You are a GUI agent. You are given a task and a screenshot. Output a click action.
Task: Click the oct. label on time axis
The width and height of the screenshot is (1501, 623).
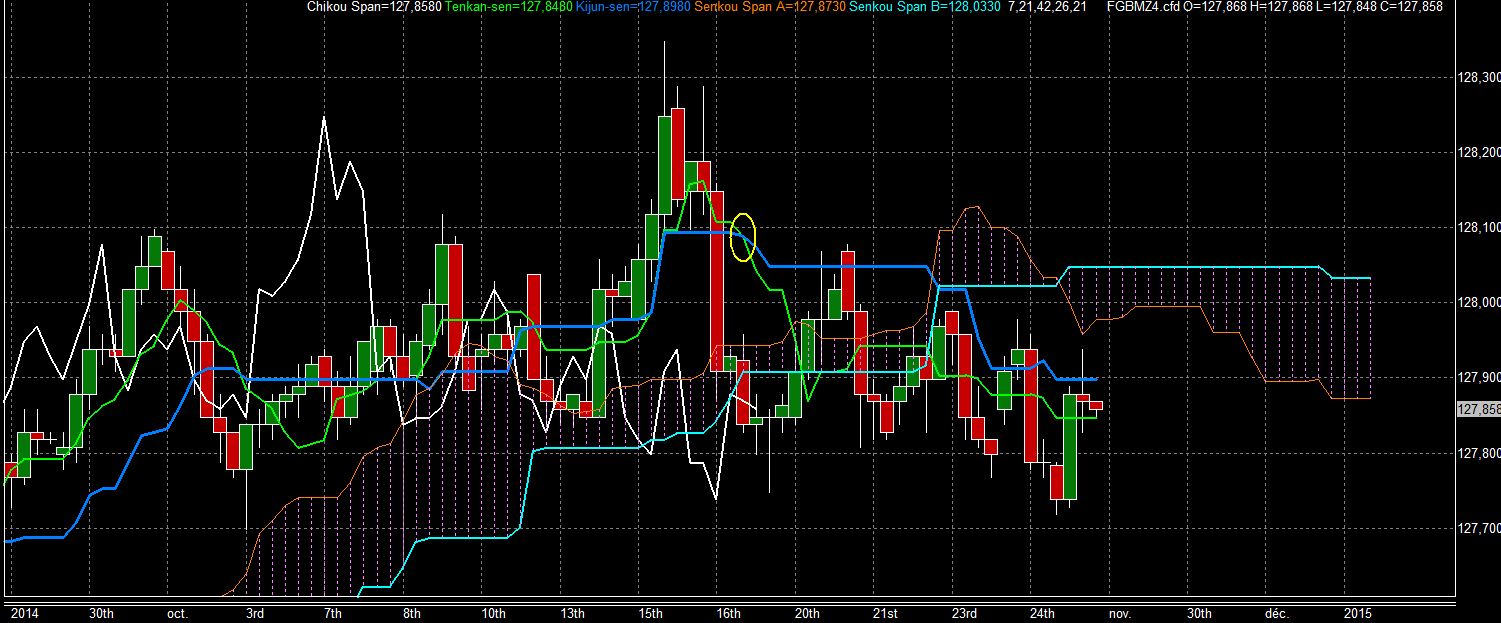click(x=178, y=613)
